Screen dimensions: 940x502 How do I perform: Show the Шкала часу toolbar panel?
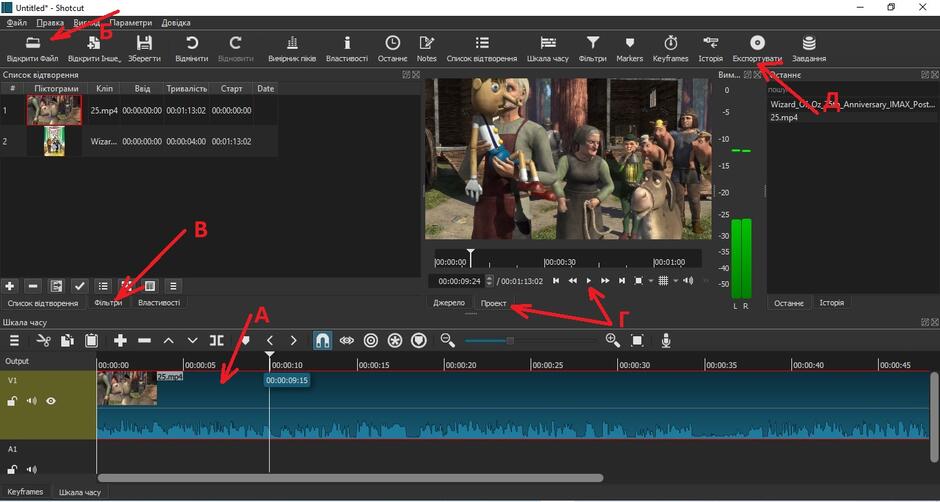(x=548, y=49)
